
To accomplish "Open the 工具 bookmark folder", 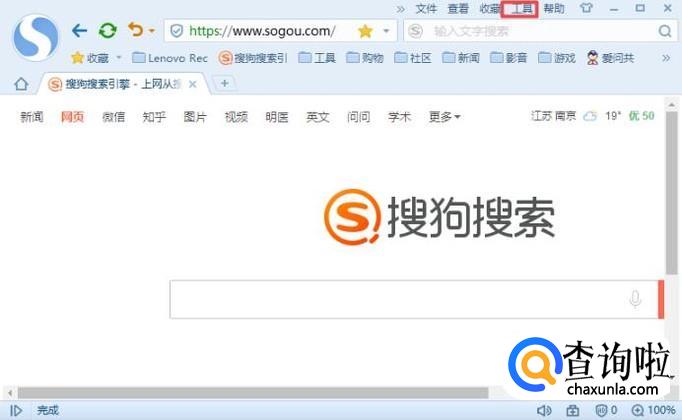I will [317, 58].
